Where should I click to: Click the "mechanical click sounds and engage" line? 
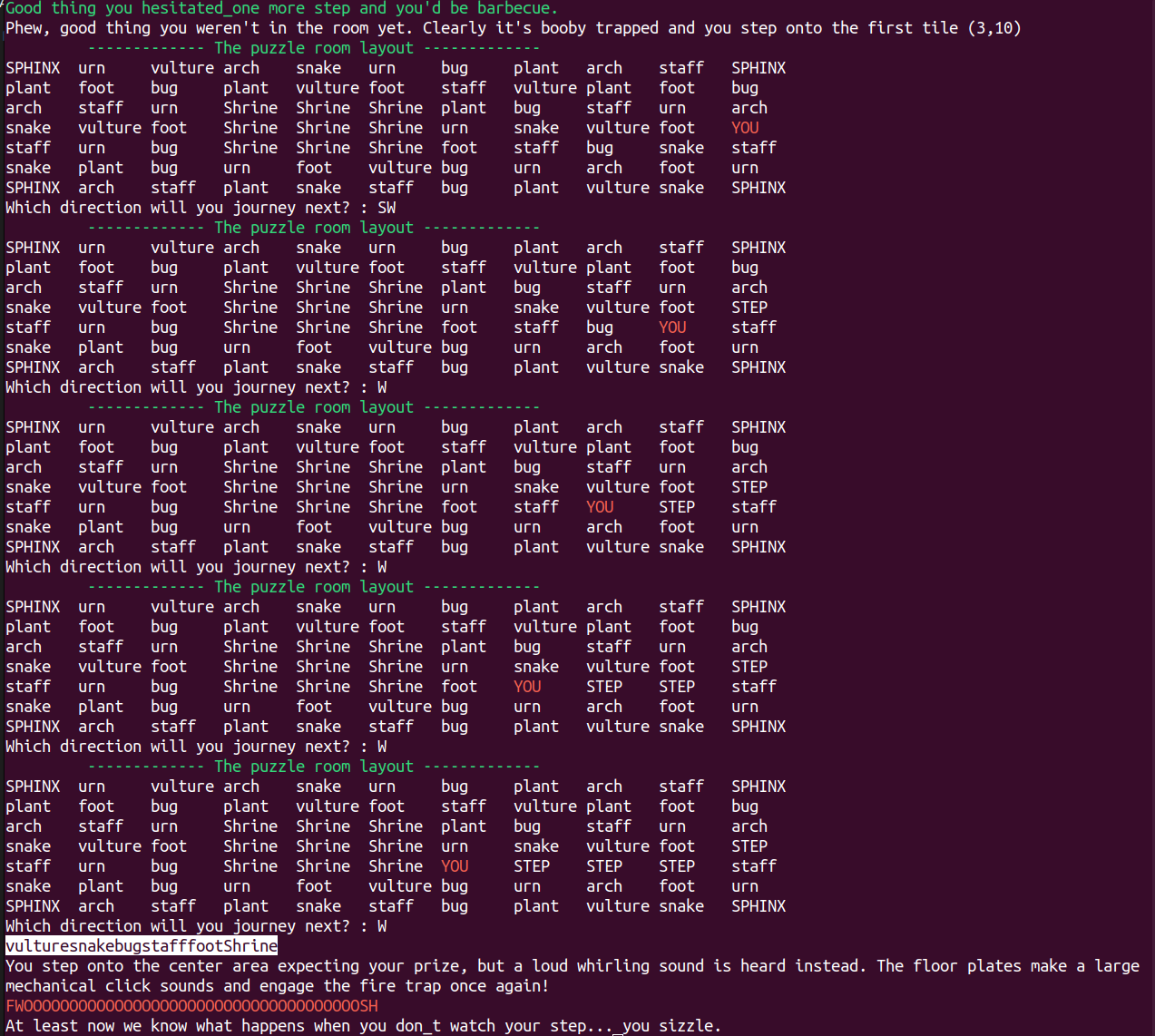(x=278, y=986)
